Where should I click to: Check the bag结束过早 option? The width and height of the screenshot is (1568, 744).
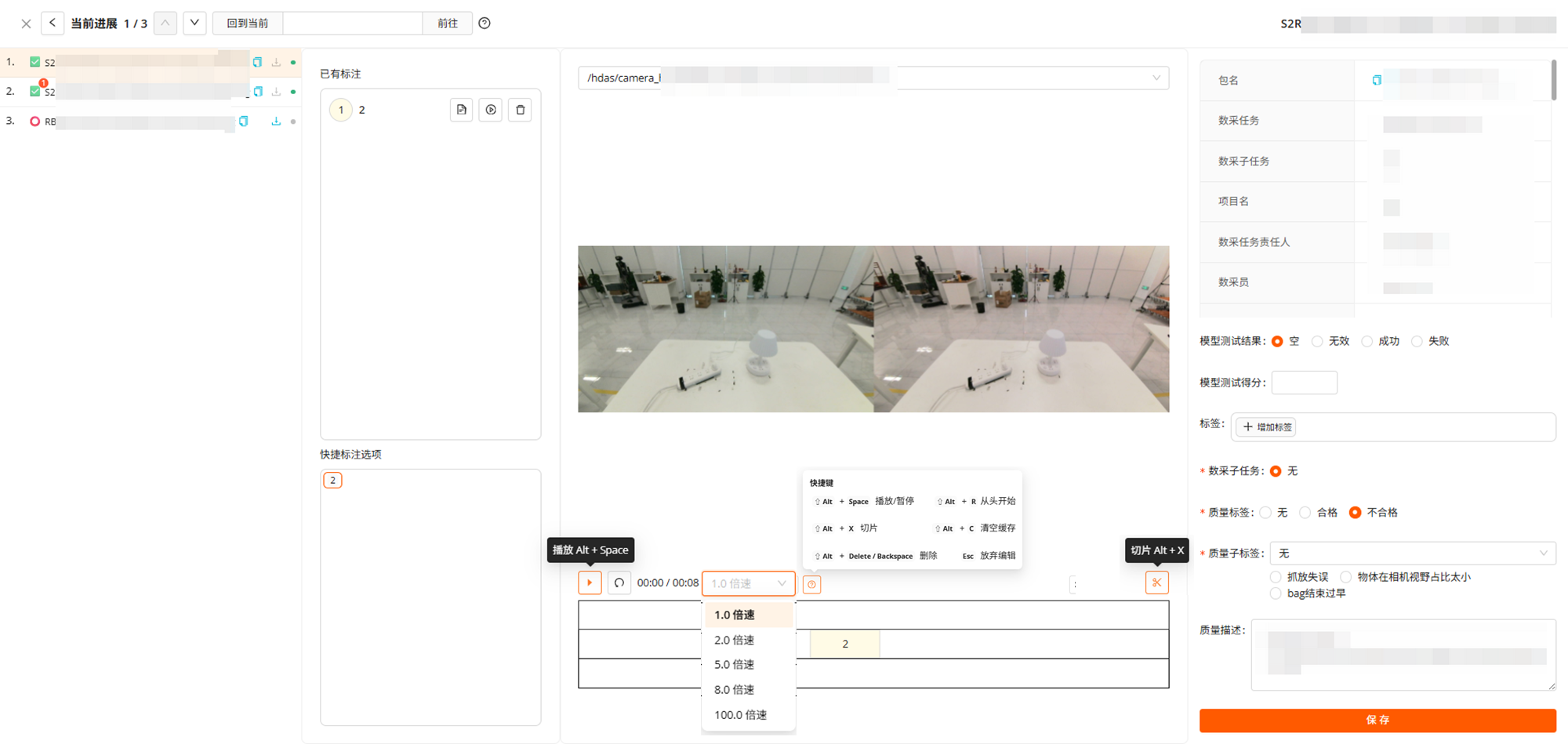pyautogui.click(x=1276, y=593)
